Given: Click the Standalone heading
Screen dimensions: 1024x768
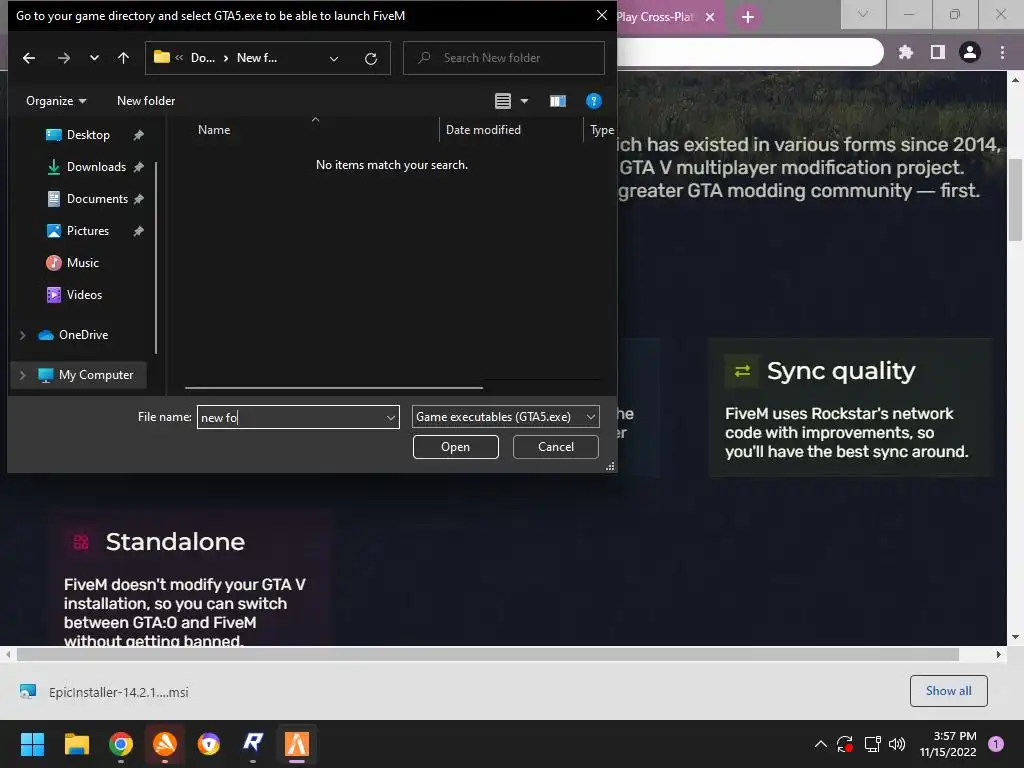Looking at the screenshot, I should click(175, 541).
